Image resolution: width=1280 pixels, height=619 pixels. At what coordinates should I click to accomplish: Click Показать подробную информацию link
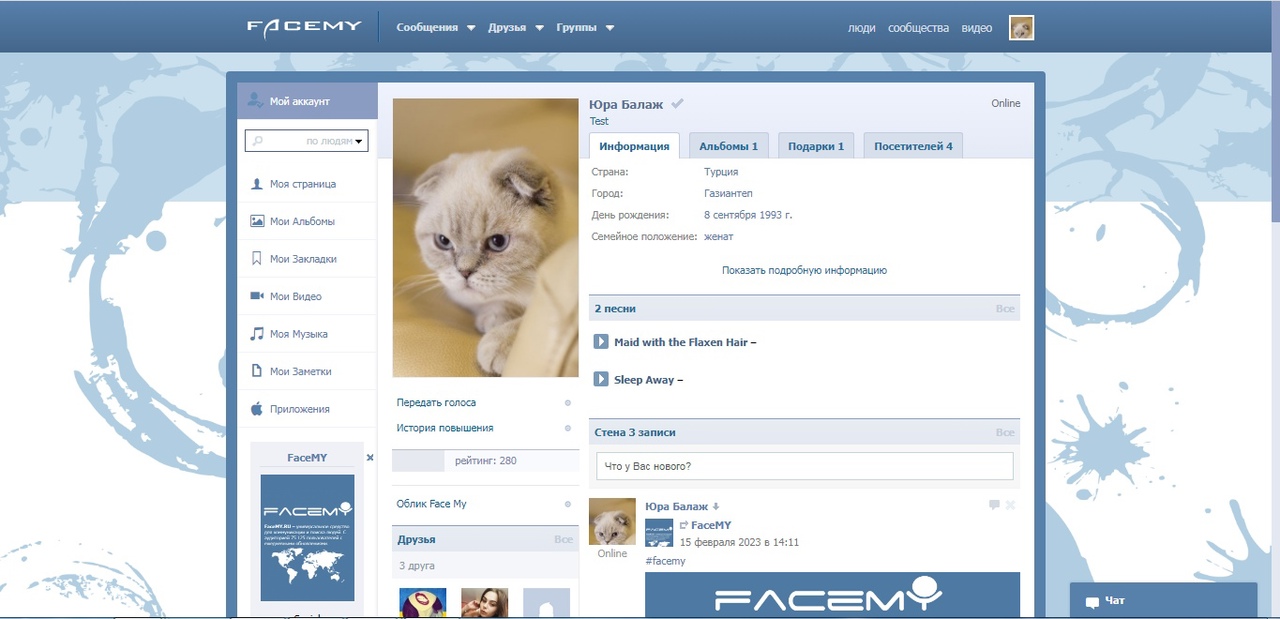[804, 270]
